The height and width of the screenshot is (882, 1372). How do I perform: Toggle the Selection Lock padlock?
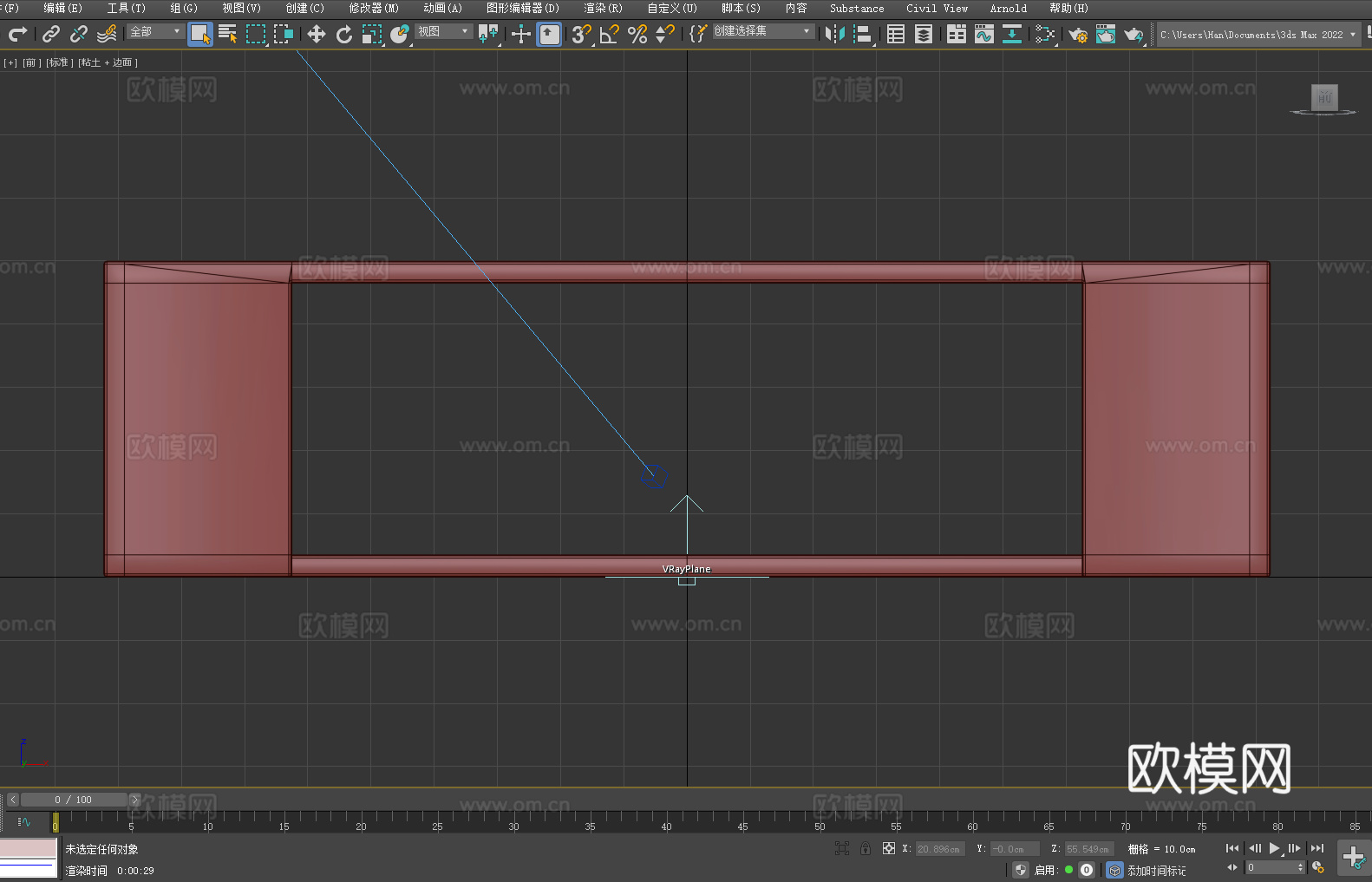[x=865, y=848]
